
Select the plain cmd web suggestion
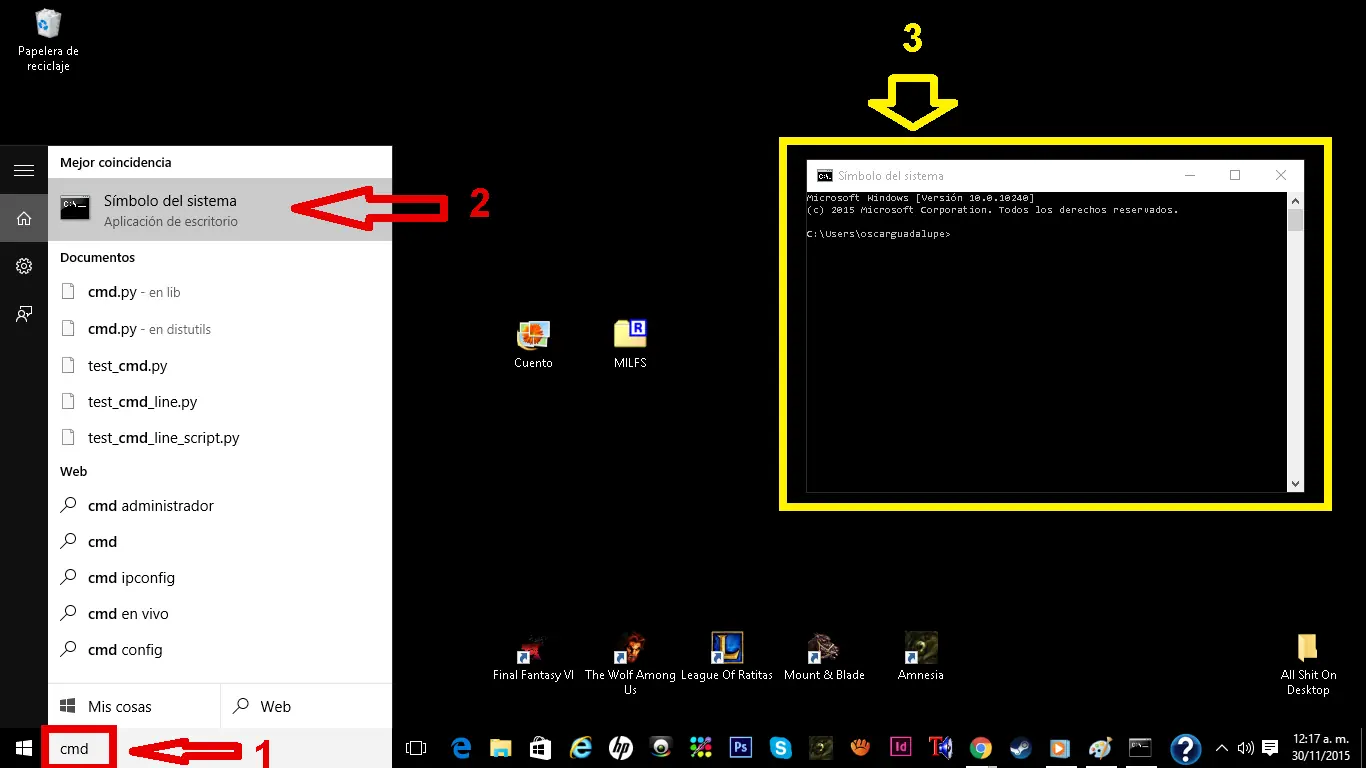(220, 542)
